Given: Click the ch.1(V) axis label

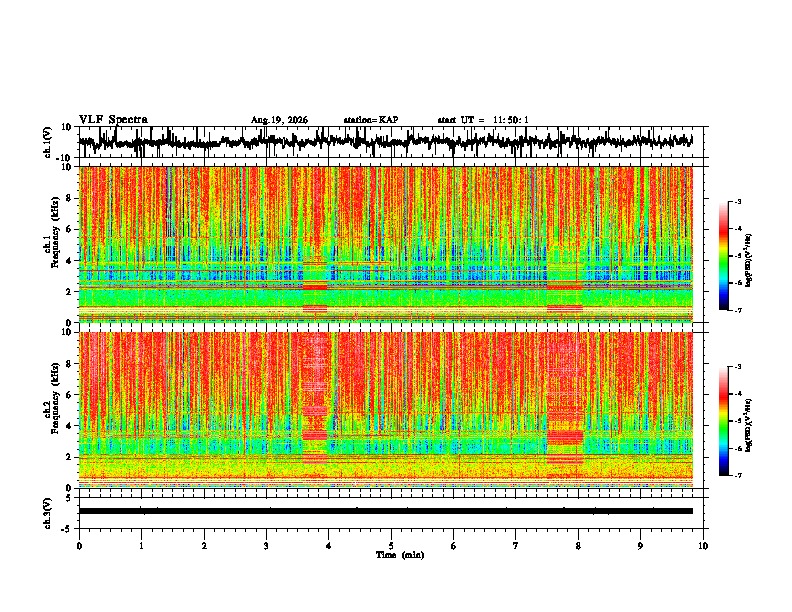Looking at the screenshot, I should pyautogui.click(x=48, y=142).
